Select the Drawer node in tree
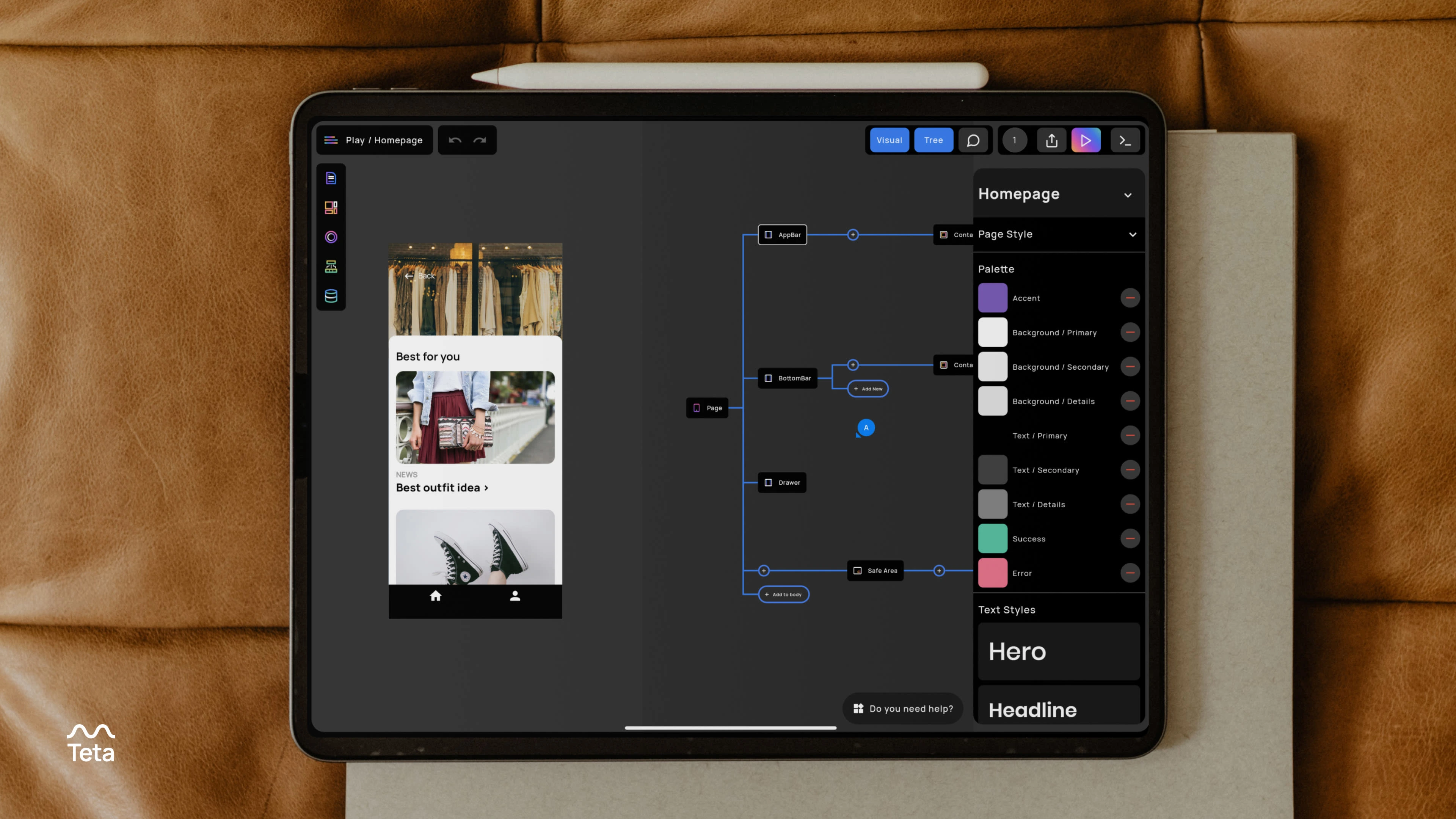The image size is (1456, 819). 782,483
